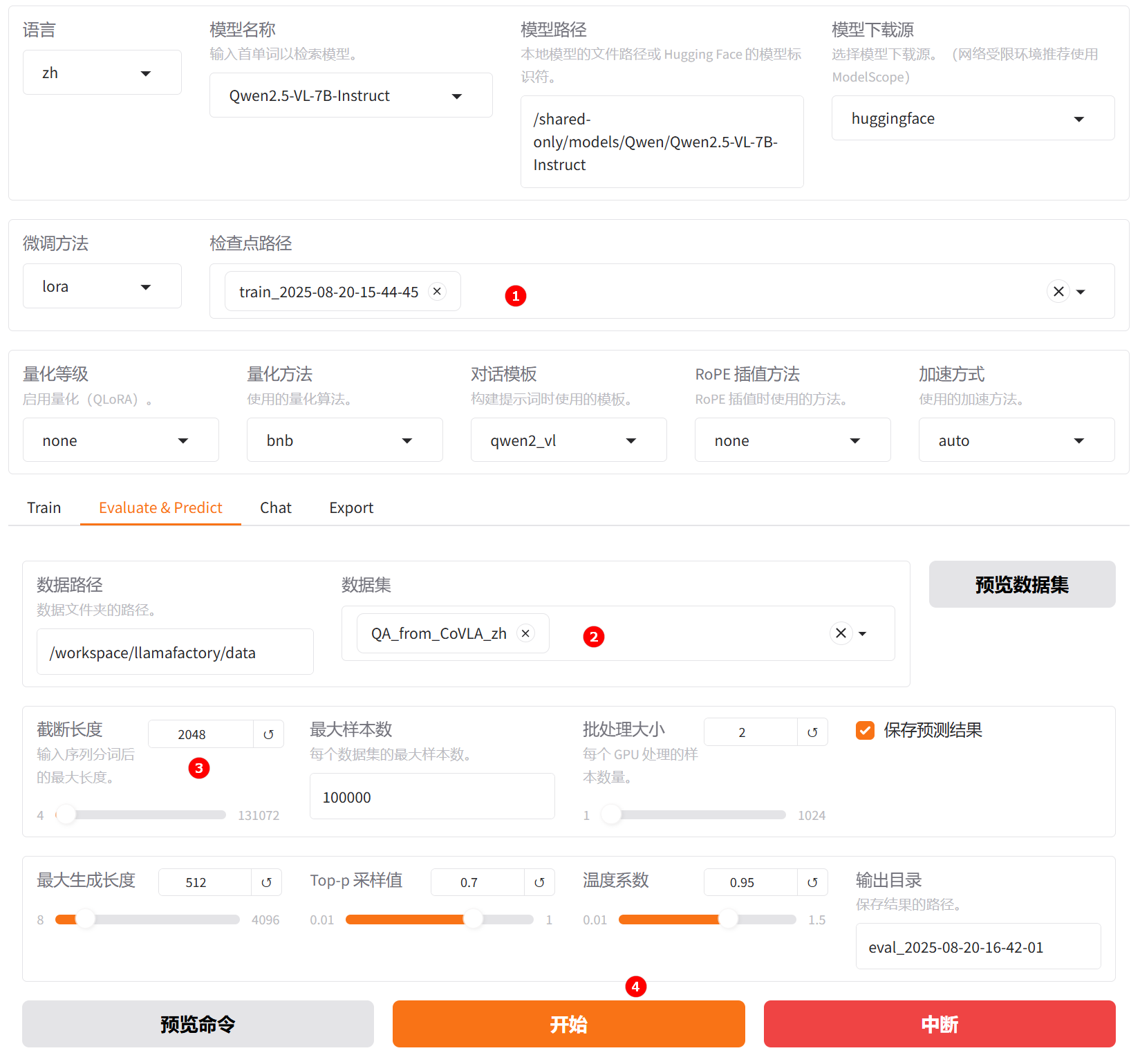Open the 对话模板 qwen2_vl dropdown
The image size is (1140, 1064).
pyautogui.click(x=568, y=440)
